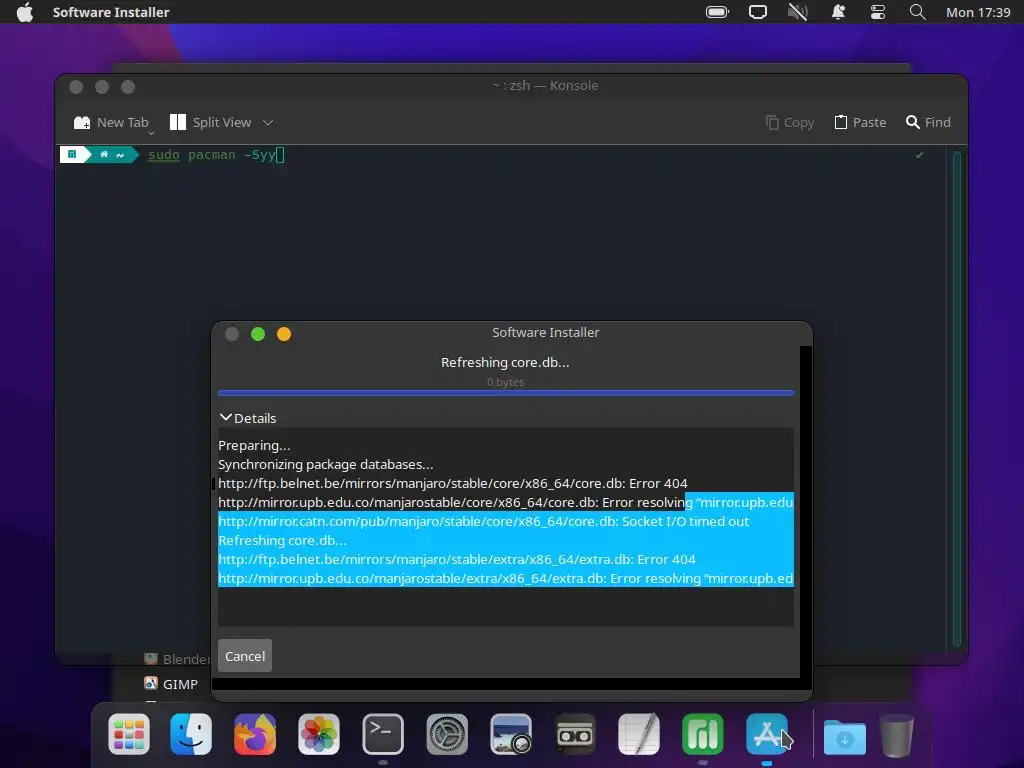The width and height of the screenshot is (1024, 768).
Task: Click the Refreshing core.db... log line
Action: point(282,540)
